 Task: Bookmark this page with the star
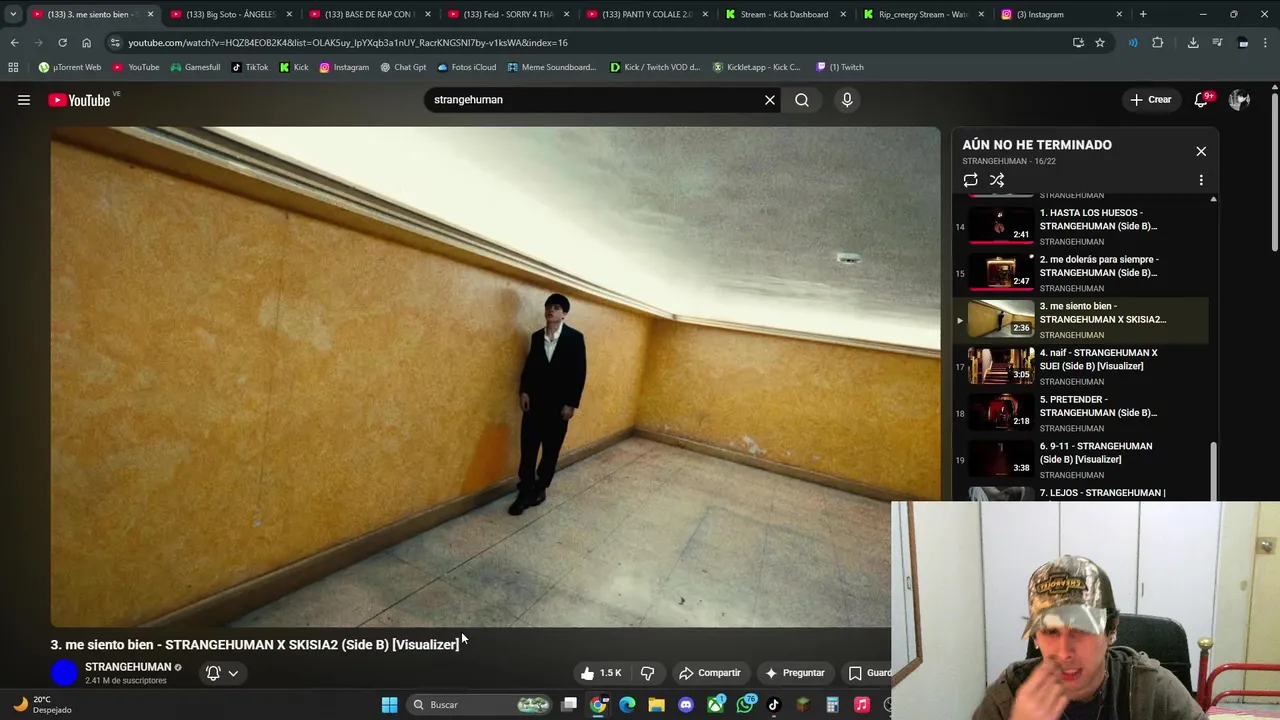1100,43
